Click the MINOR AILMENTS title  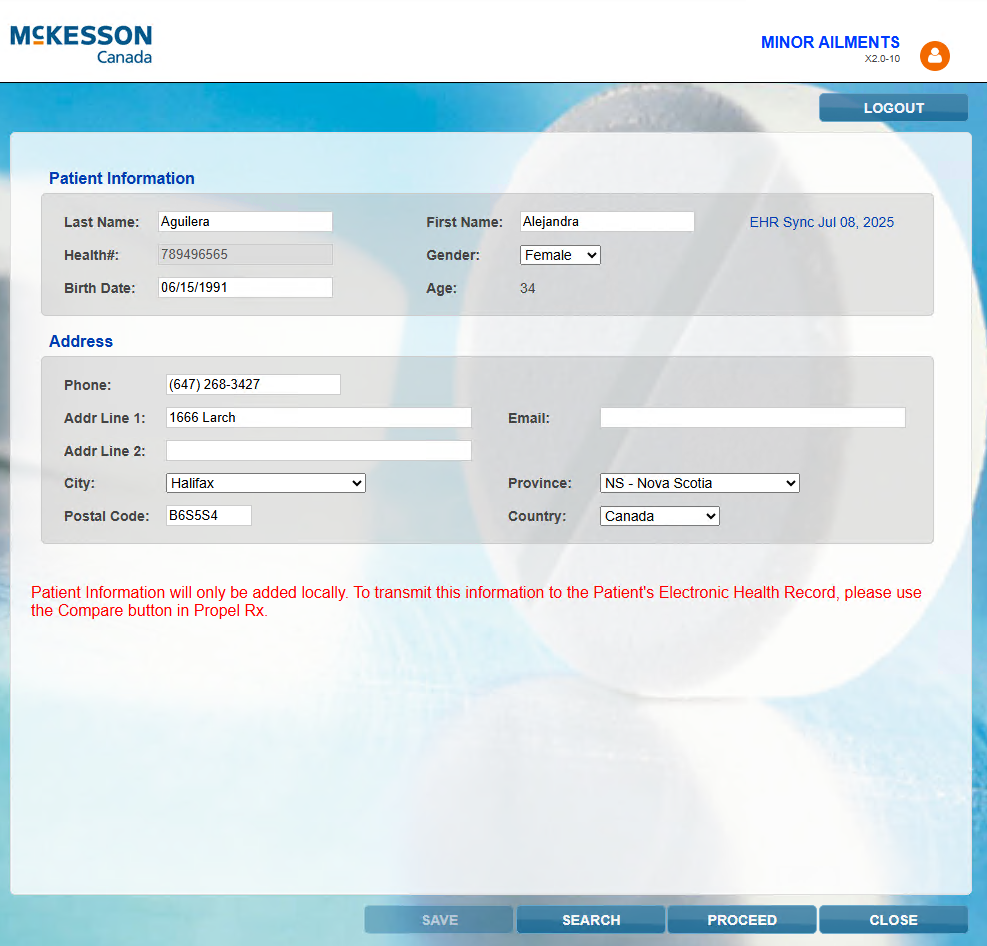coord(830,42)
